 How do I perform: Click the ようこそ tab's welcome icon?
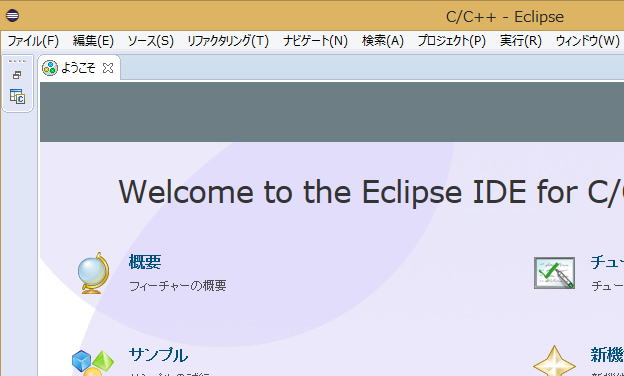pos(50,68)
